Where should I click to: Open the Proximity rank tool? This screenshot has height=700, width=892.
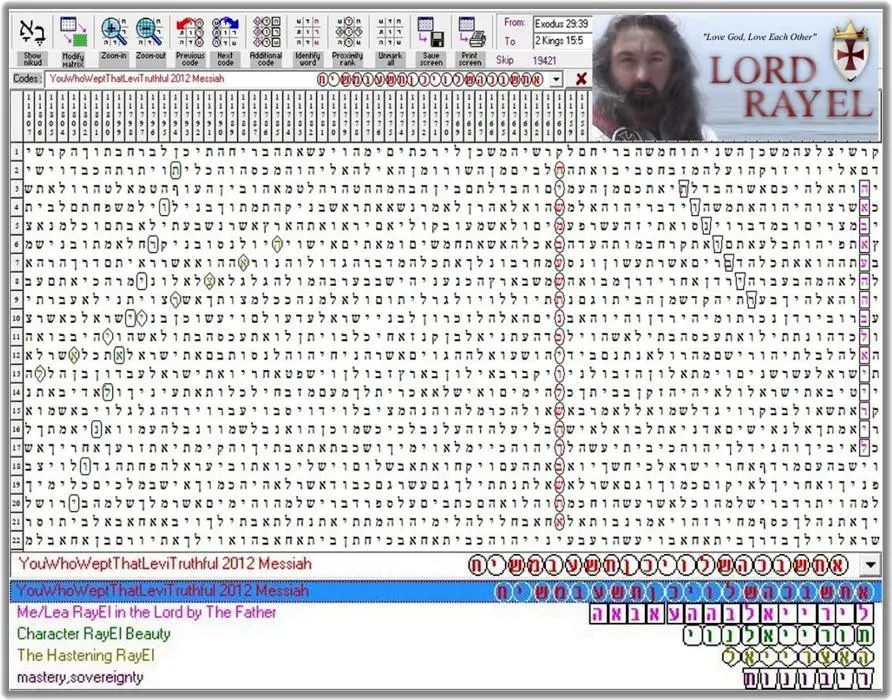[x=348, y=41]
